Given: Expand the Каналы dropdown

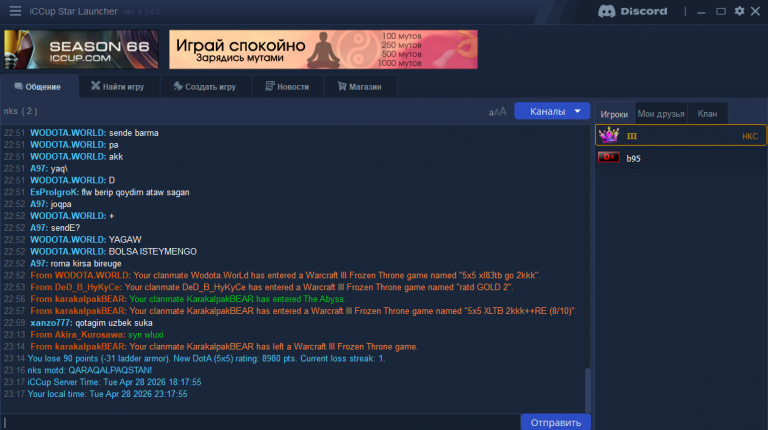Looking at the screenshot, I should click(x=552, y=111).
